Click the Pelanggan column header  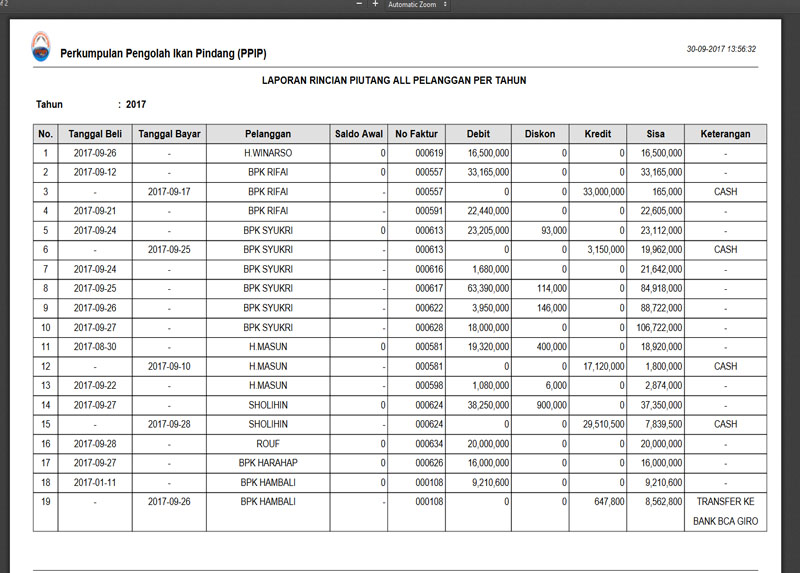point(267,134)
